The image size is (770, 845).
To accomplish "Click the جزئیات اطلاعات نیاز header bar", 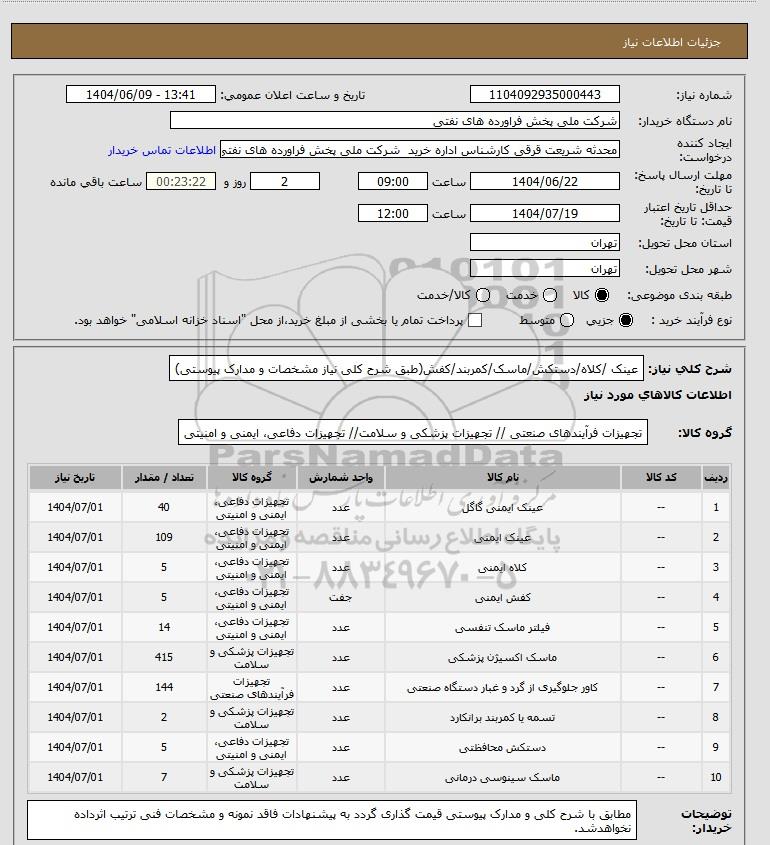I will point(379,41).
